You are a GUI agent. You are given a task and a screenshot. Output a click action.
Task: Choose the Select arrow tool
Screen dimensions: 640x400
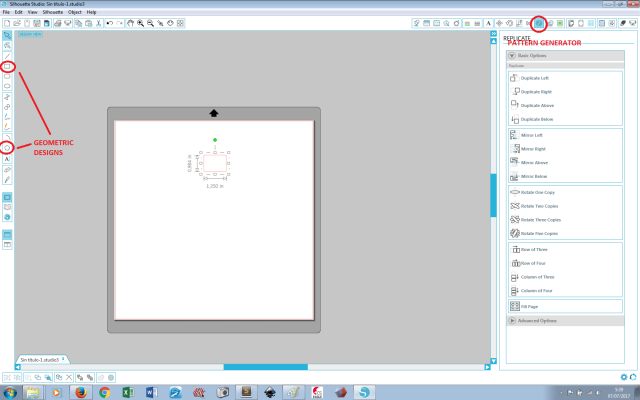click(7, 36)
